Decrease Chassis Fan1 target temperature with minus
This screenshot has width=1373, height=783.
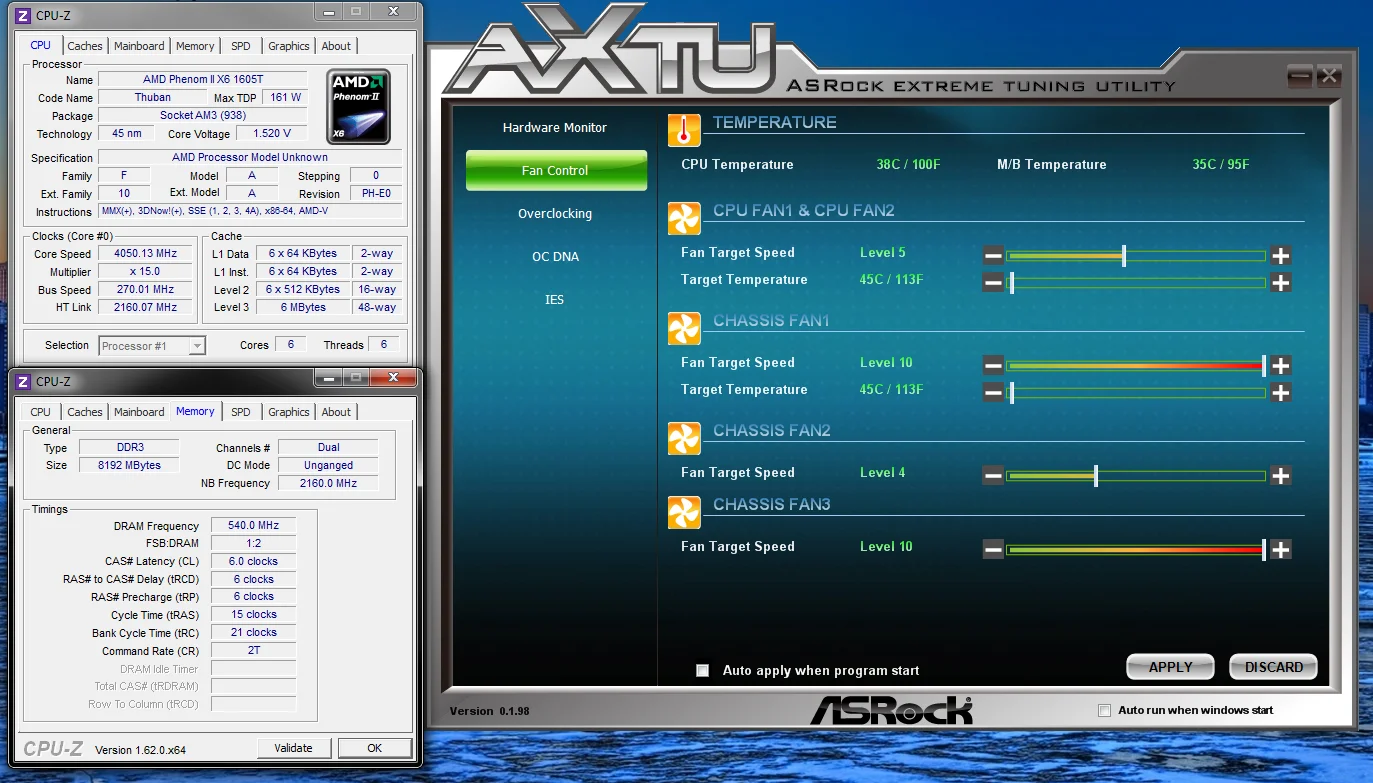(x=993, y=393)
